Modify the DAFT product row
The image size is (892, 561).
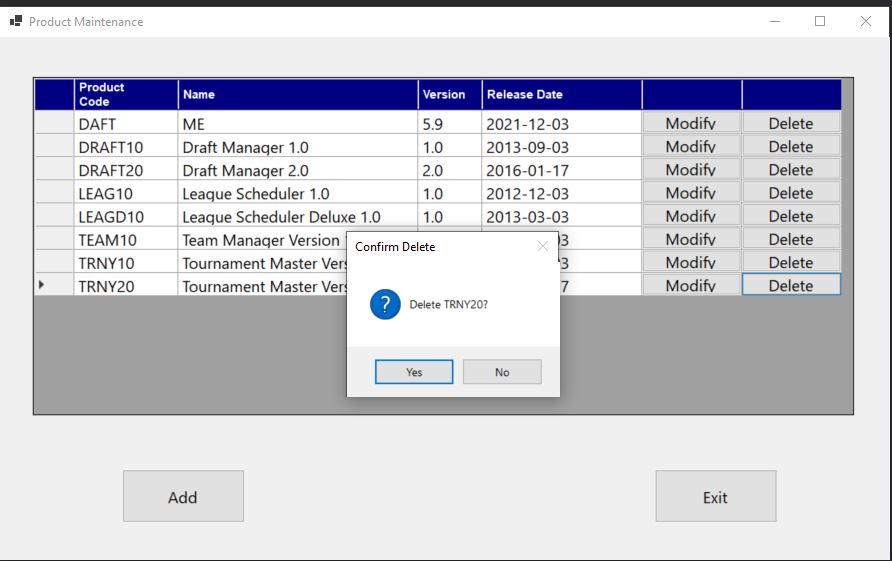691,123
